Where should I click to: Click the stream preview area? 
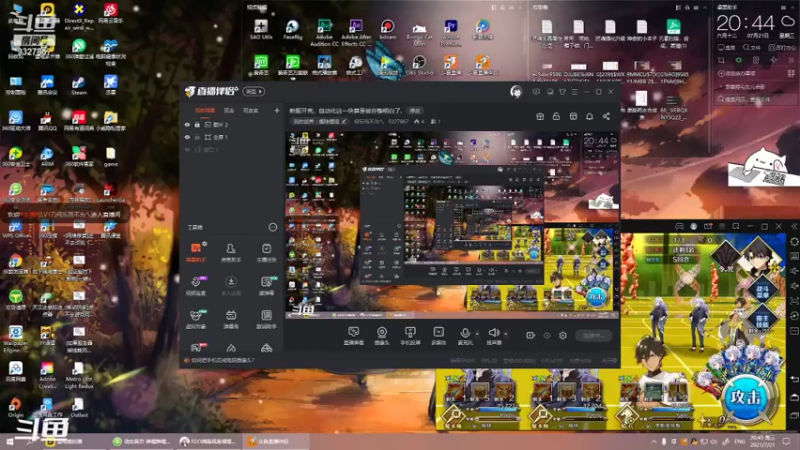[452, 225]
